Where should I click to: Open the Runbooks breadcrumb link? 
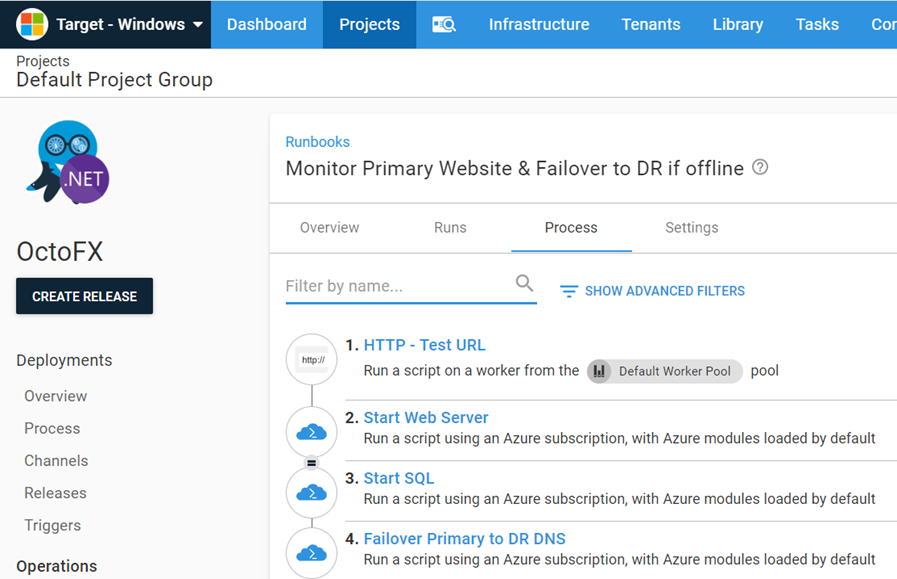pos(317,142)
